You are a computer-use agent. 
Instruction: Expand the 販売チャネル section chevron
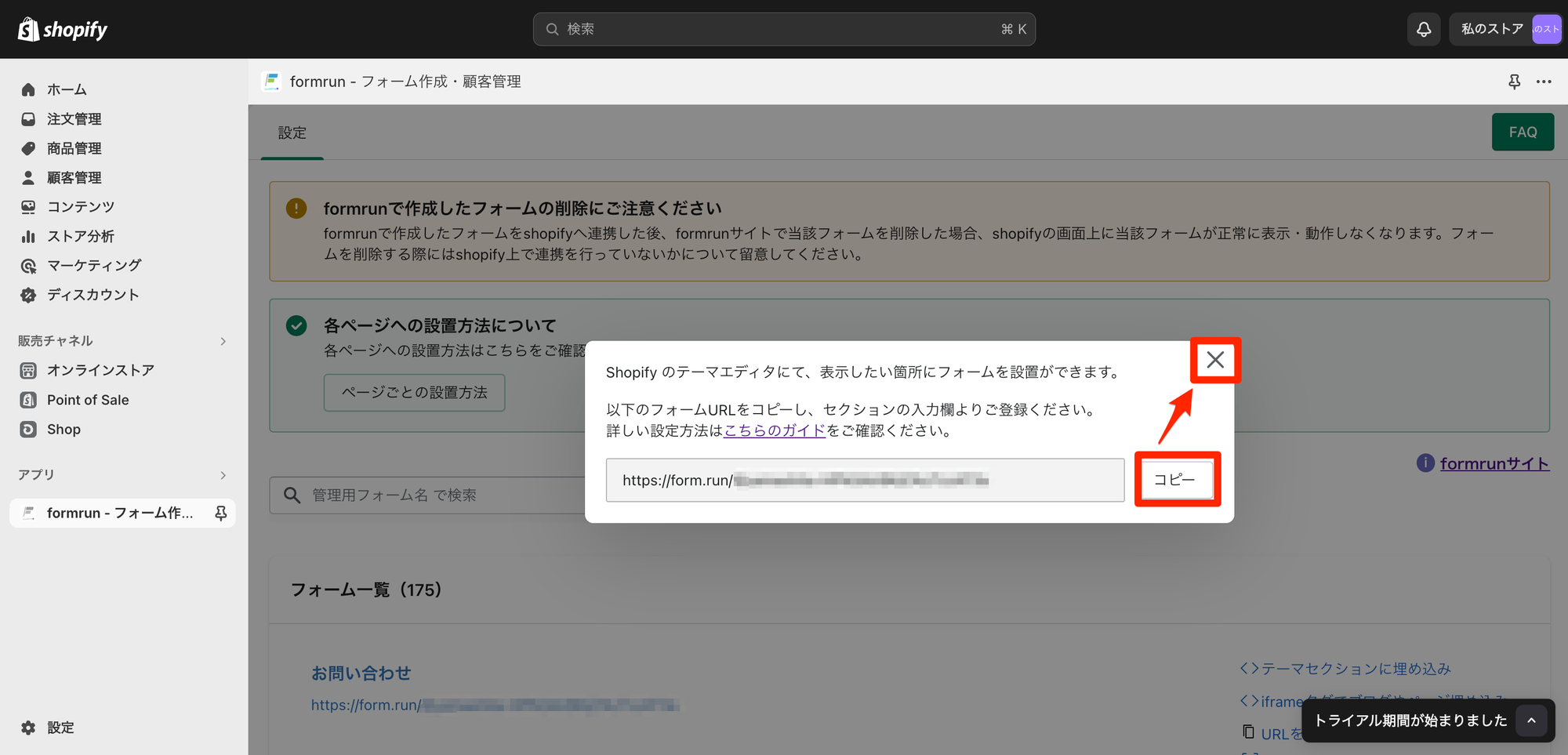pos(223,341)
